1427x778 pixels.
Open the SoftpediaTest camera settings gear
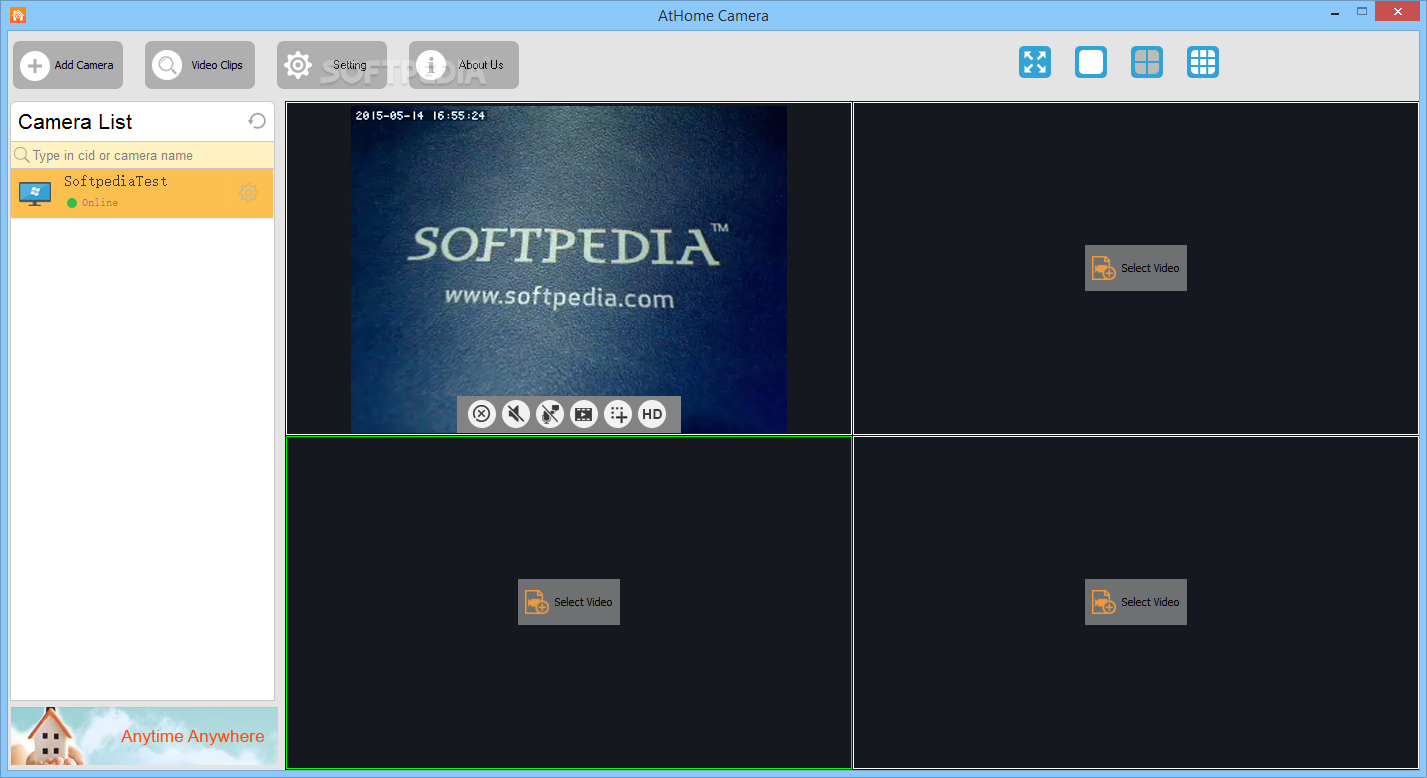tap(248, 193)
